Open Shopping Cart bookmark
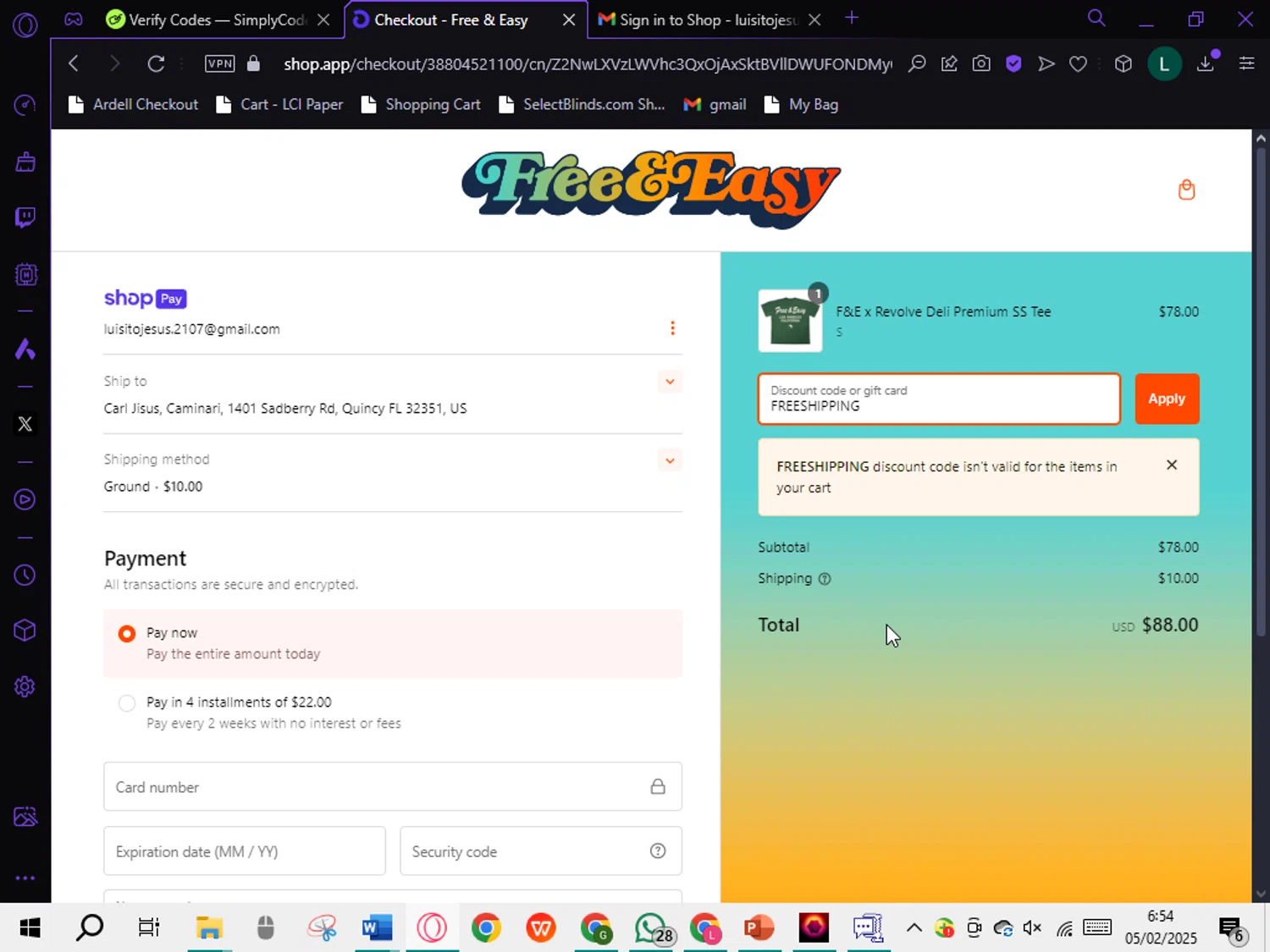Screen dimensions: 1270x952 tap(421, 105)
